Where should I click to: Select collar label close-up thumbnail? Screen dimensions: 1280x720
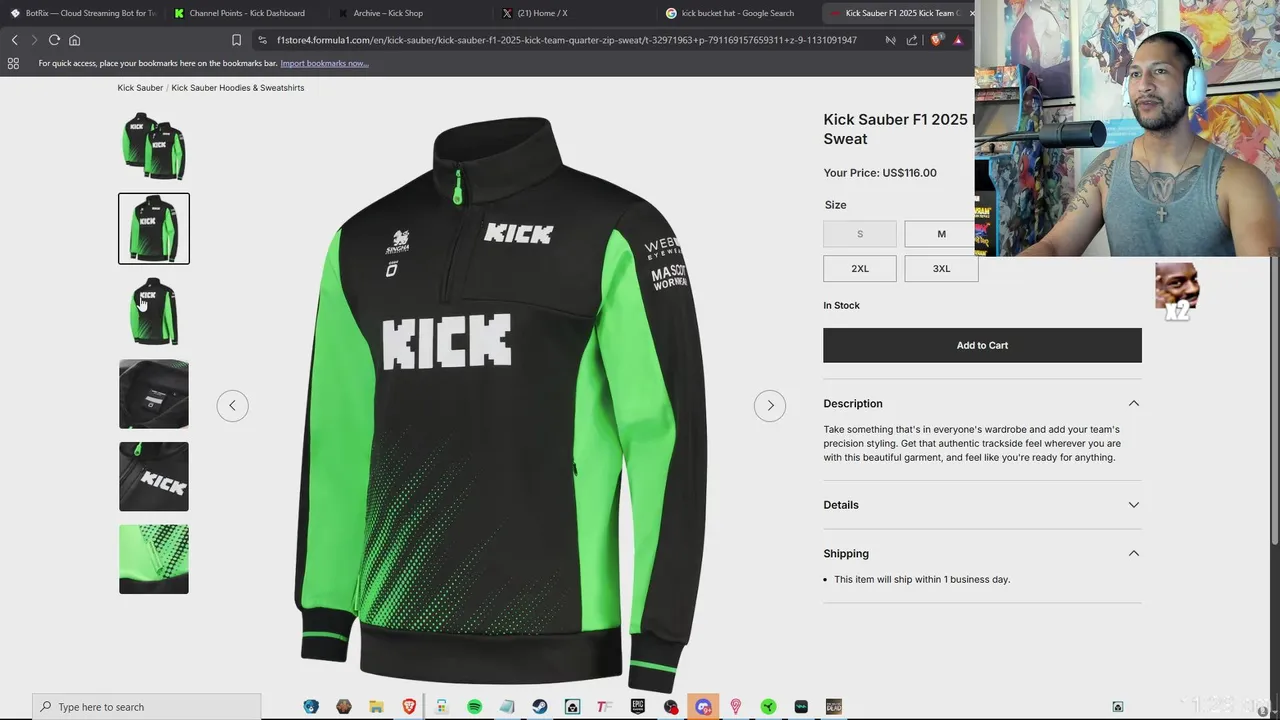[154, 394]
